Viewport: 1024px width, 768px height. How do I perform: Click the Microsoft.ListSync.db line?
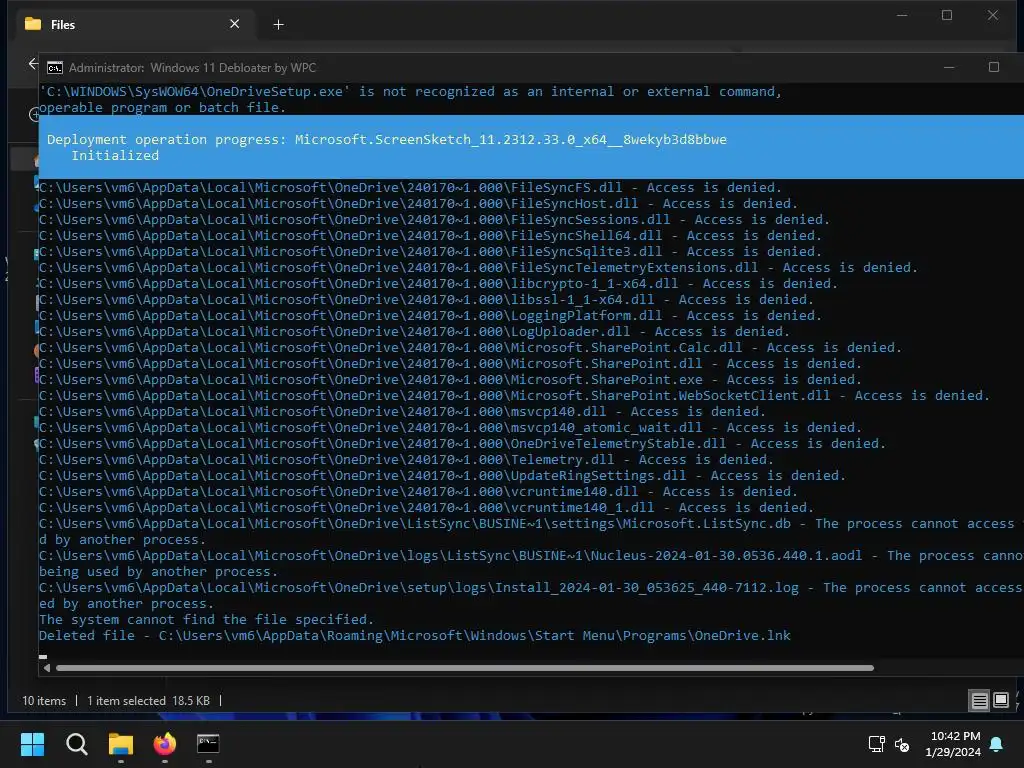tap(531, 524)
